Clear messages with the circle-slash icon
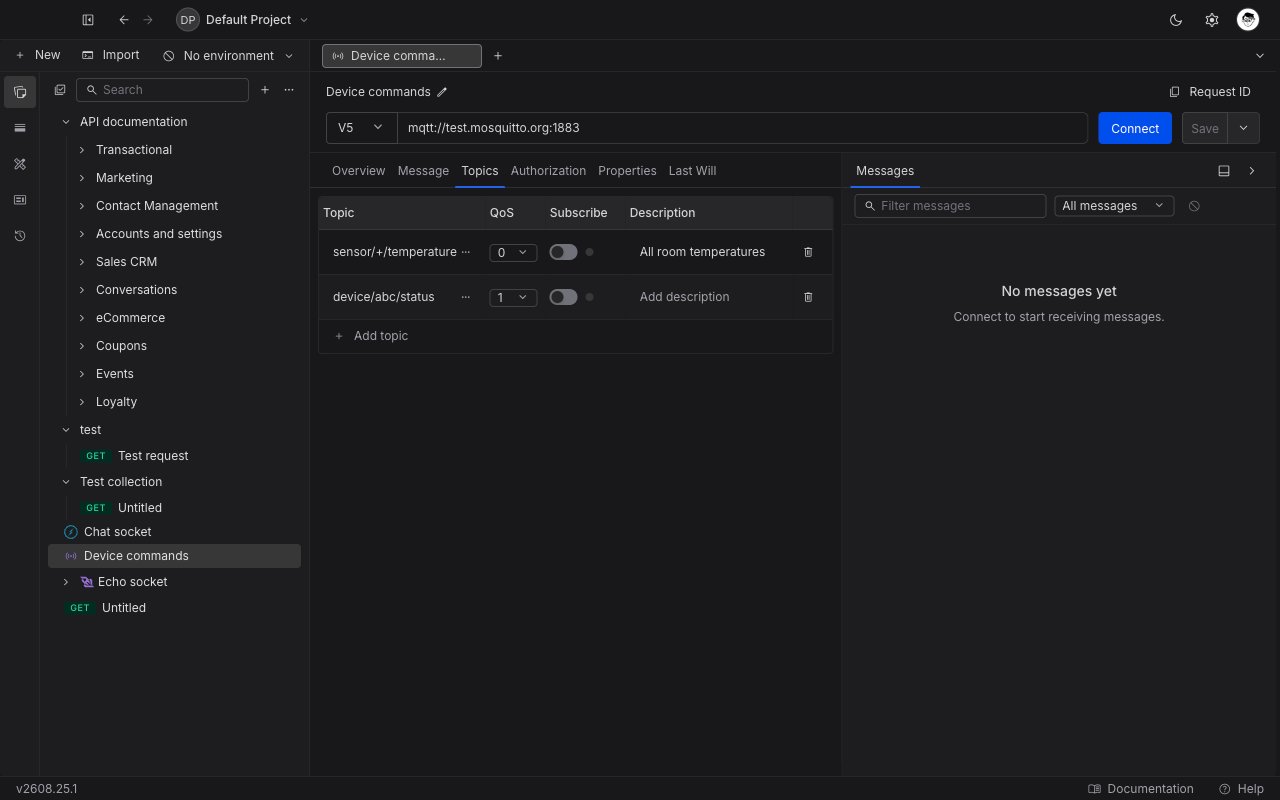 tap(1194, 206)
